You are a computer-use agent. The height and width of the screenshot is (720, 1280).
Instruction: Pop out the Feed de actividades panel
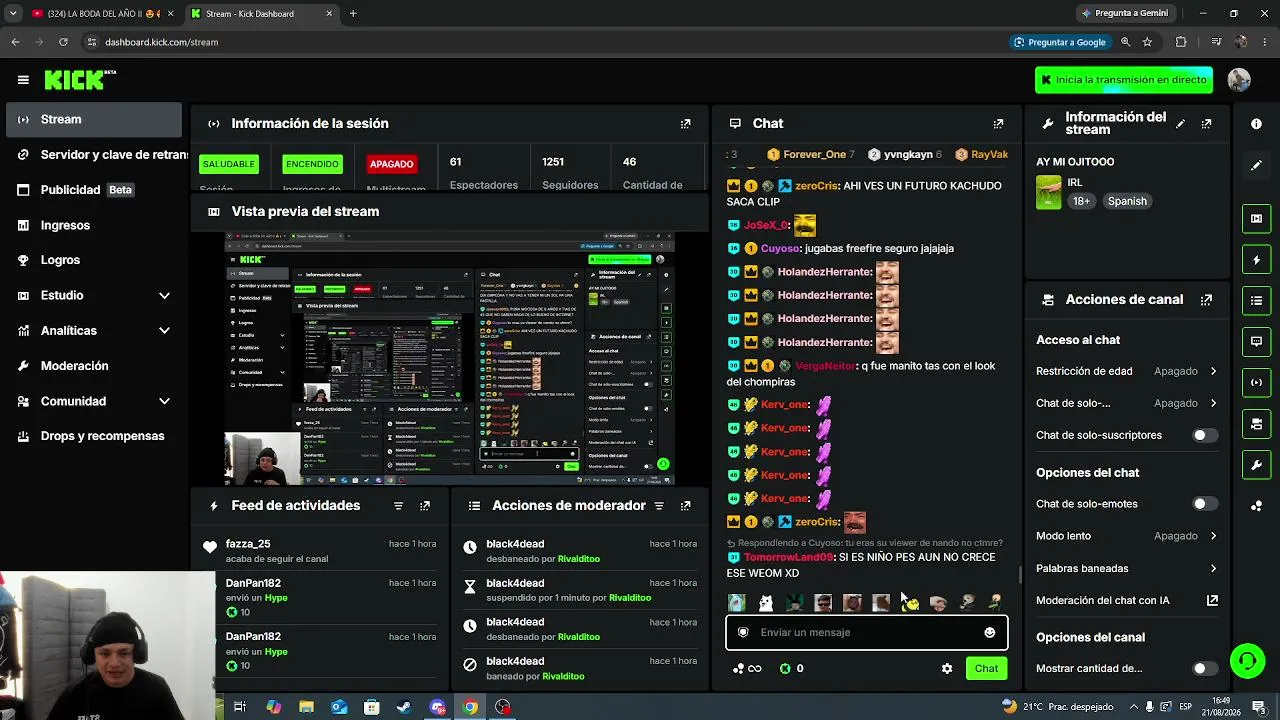point(425,506)
